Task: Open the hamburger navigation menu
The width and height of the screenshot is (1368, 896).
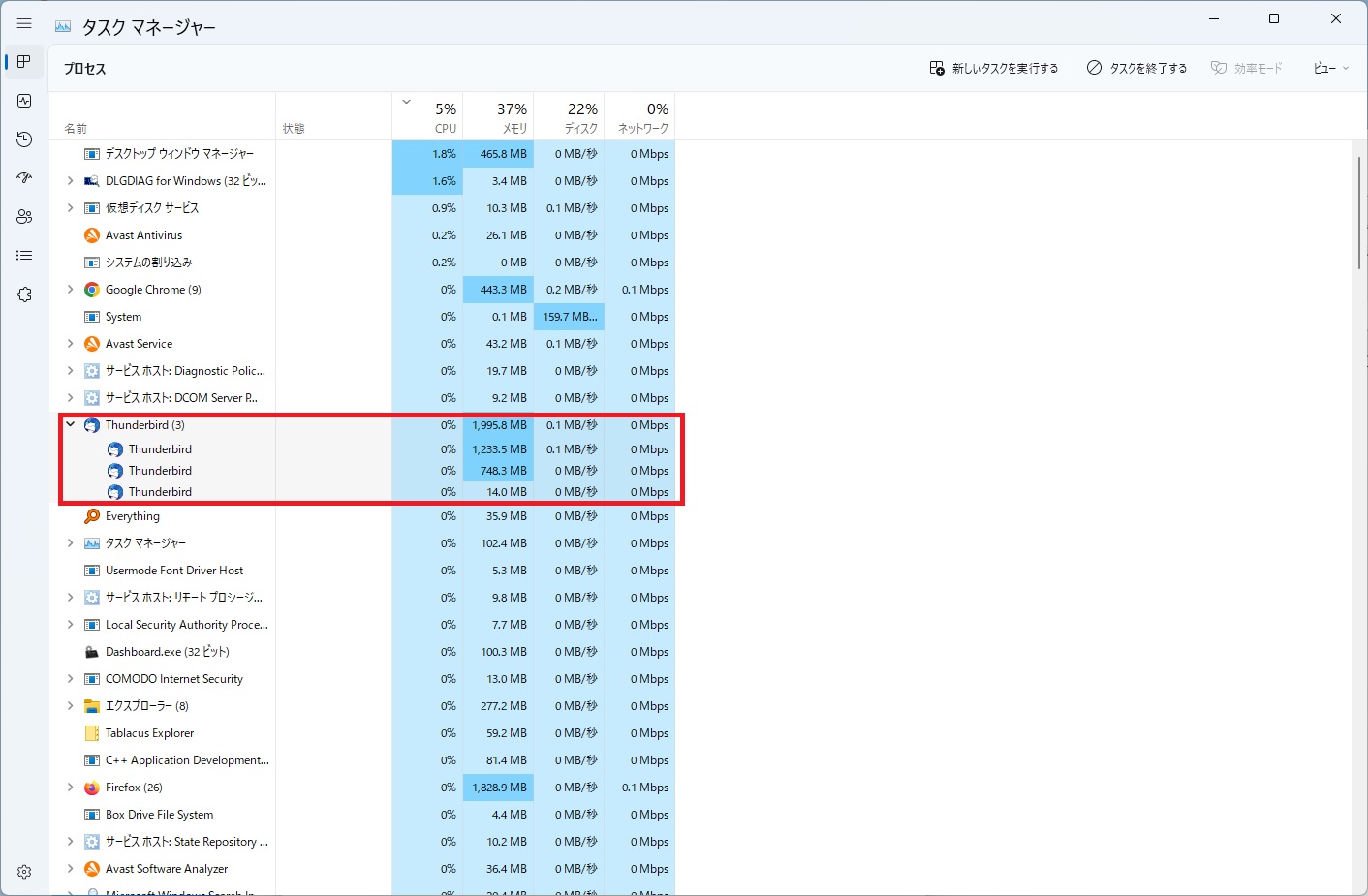Action: pos(24,23)
